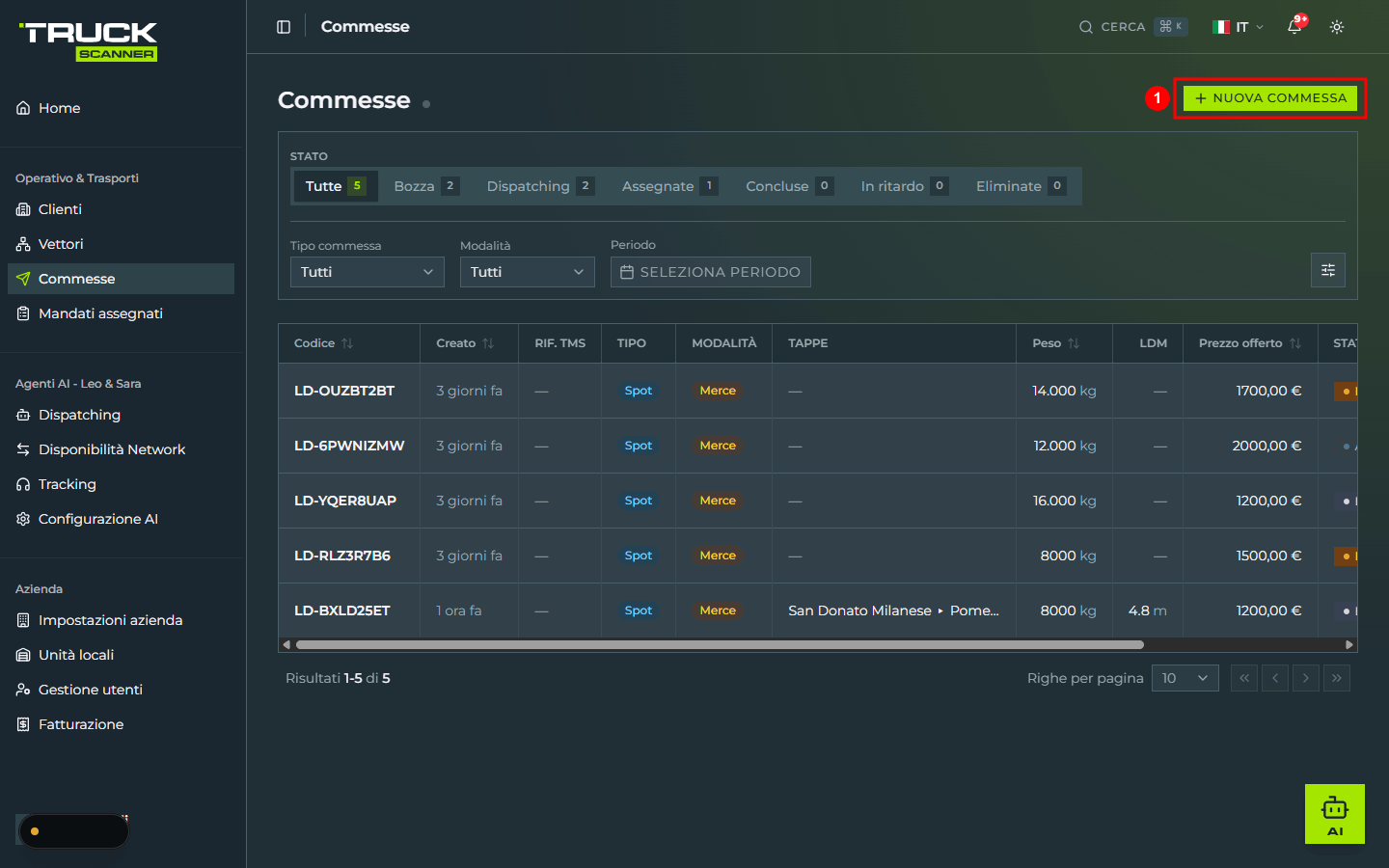Select the Tutte status tab
1389x868 pixels.
click(335, 186)
